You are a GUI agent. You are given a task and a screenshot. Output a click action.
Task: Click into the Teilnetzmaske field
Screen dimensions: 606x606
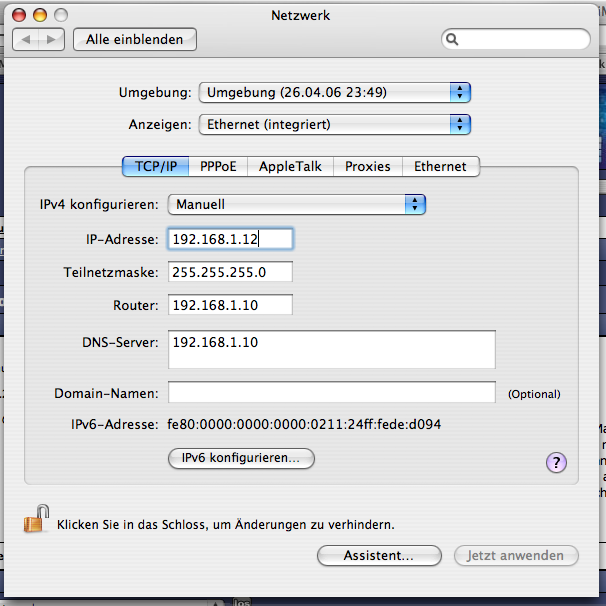tap(230, 272)
